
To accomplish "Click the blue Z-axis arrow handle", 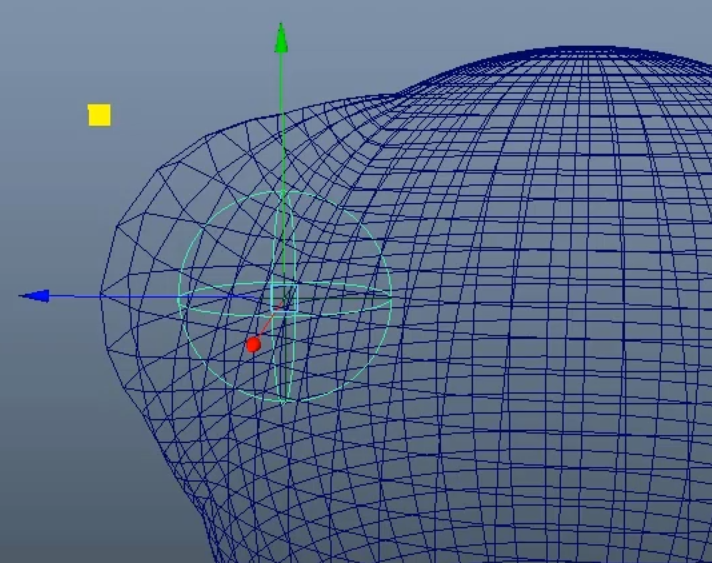I will pos(35,296).
